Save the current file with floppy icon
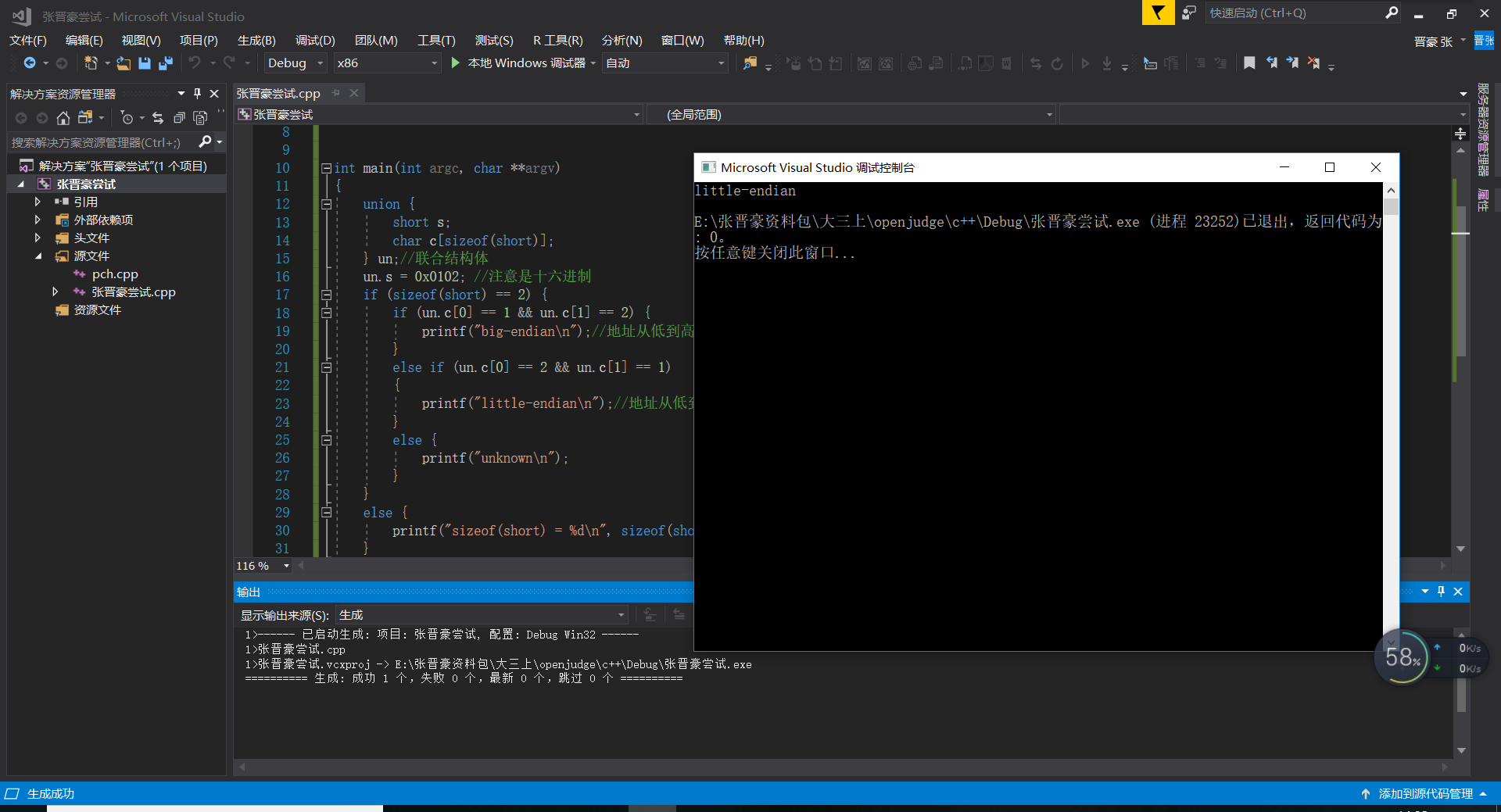 (145, 63)
